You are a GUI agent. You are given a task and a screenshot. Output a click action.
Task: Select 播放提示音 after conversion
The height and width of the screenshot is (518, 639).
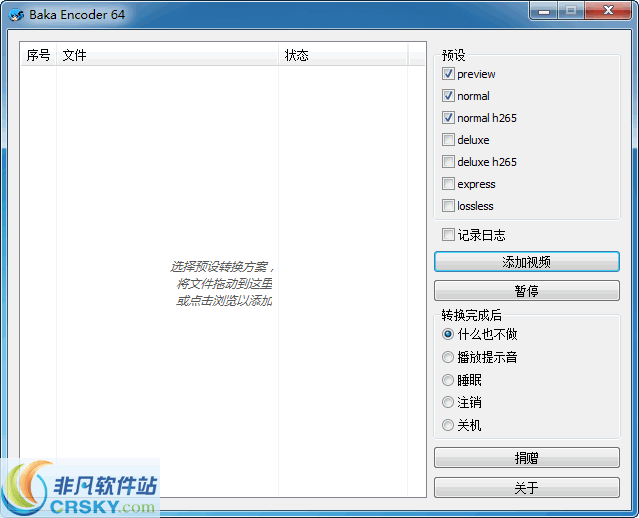tap(448, 357)
